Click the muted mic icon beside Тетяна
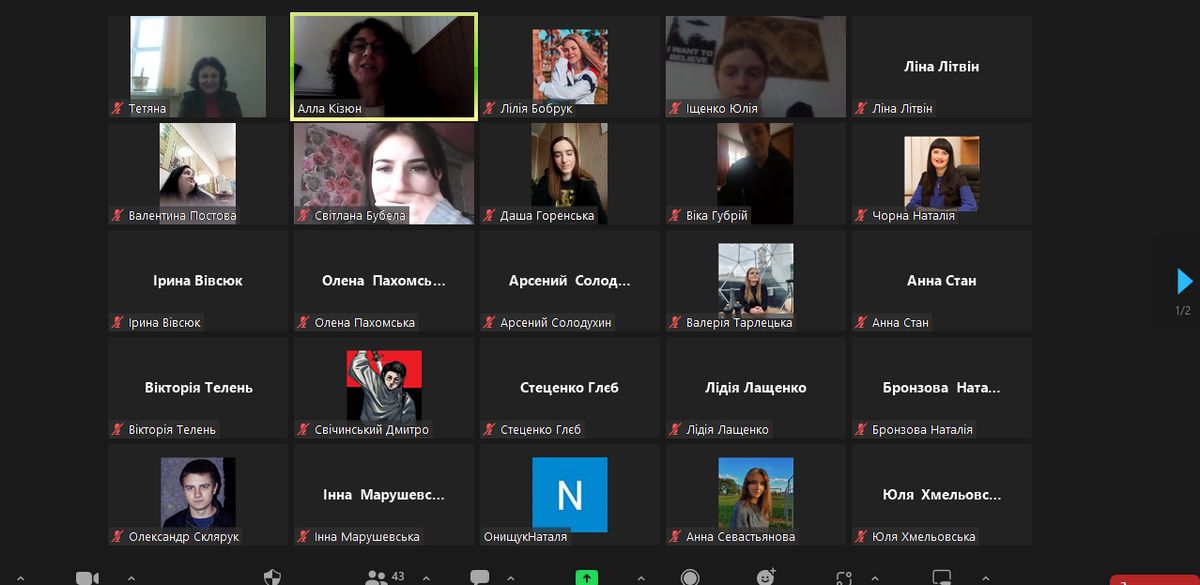Screen dimensions: 1200x585 point(118,108)
